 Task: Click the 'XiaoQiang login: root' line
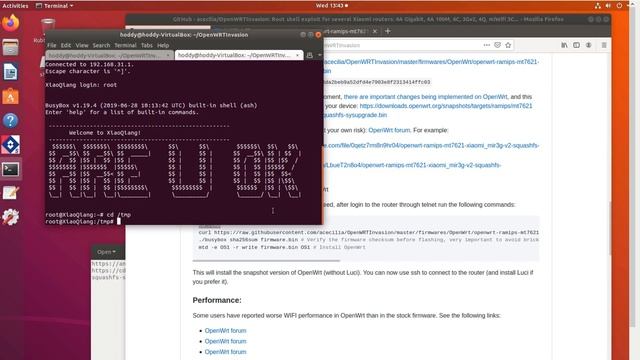point(81,85)
